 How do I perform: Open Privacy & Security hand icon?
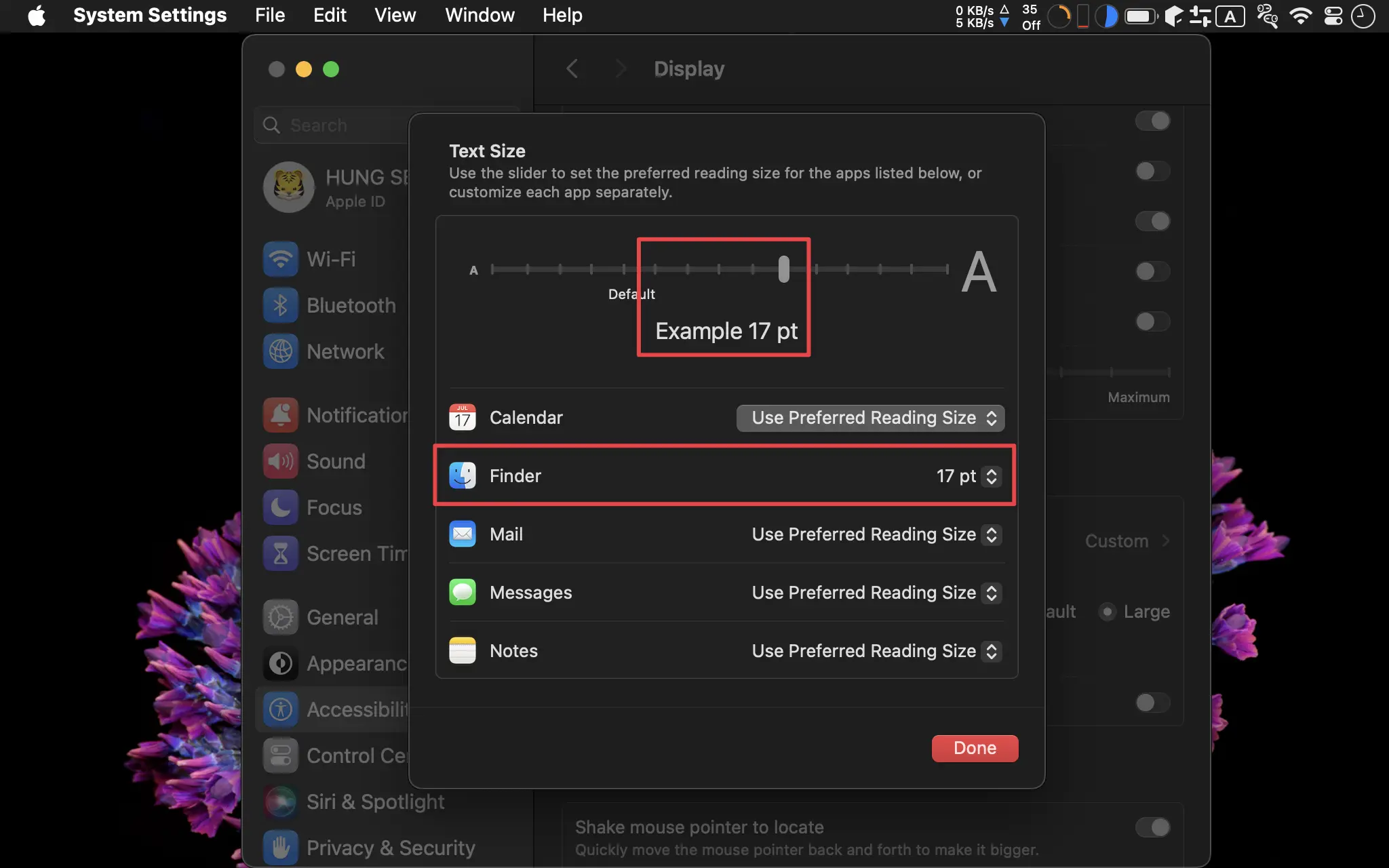point(280,848)
